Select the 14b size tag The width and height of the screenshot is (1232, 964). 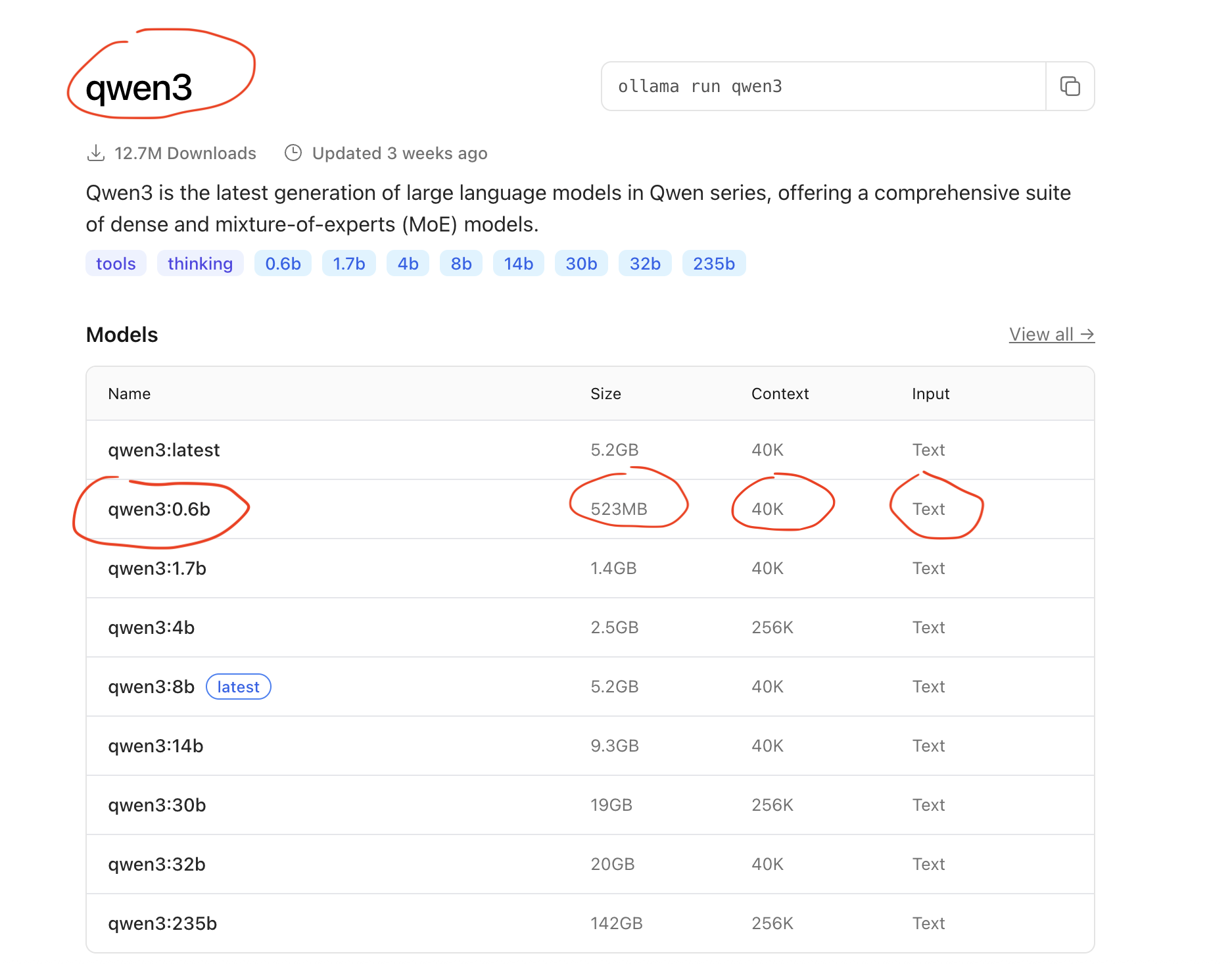click(518, 264)
